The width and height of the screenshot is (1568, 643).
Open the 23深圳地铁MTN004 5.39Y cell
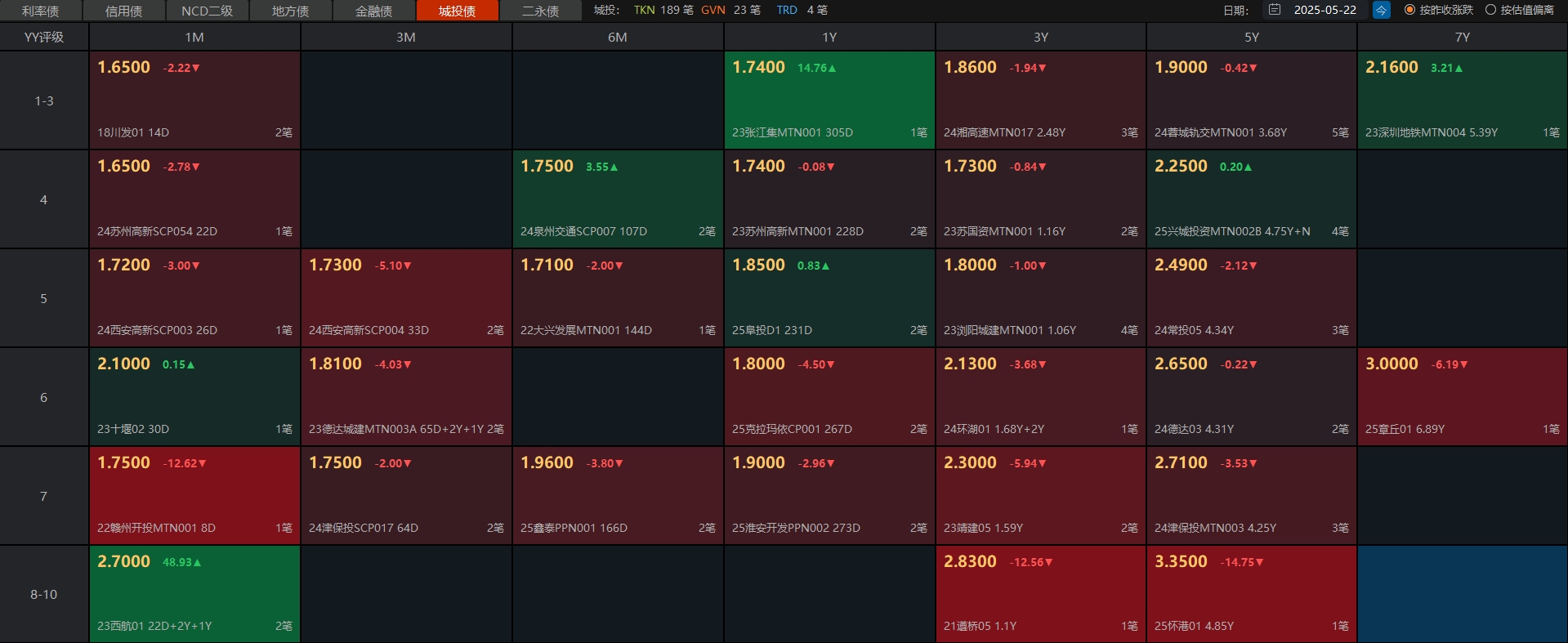pyautogui.click(x=1463, y=100)
